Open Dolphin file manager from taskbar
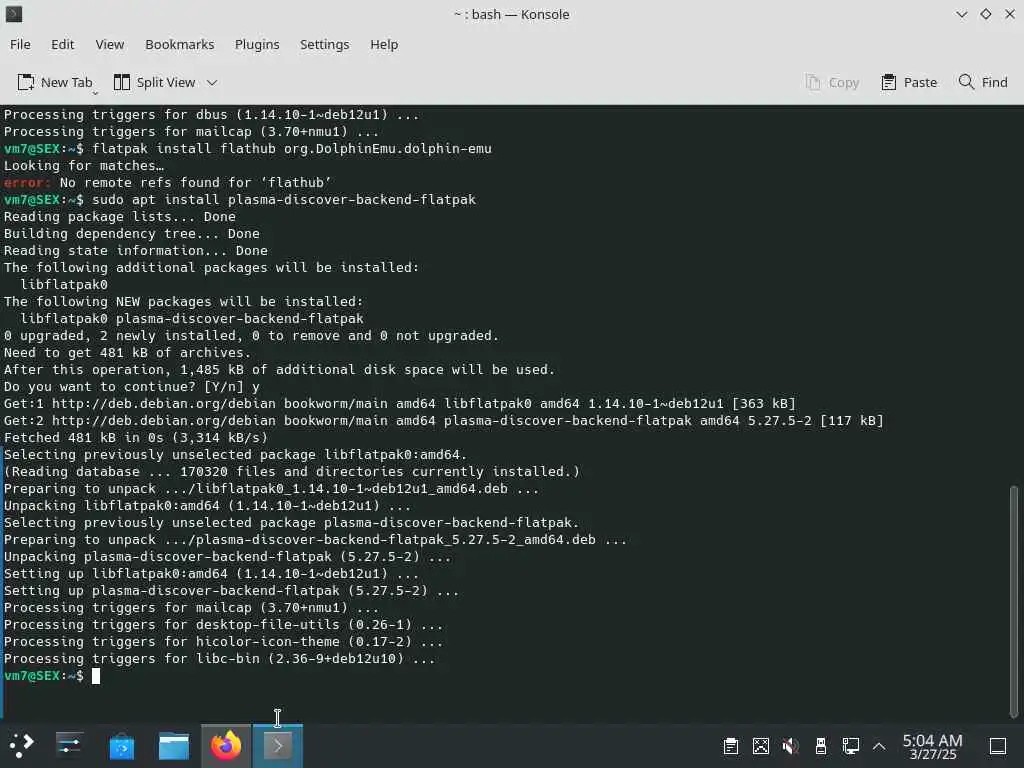 pos(174,746)
